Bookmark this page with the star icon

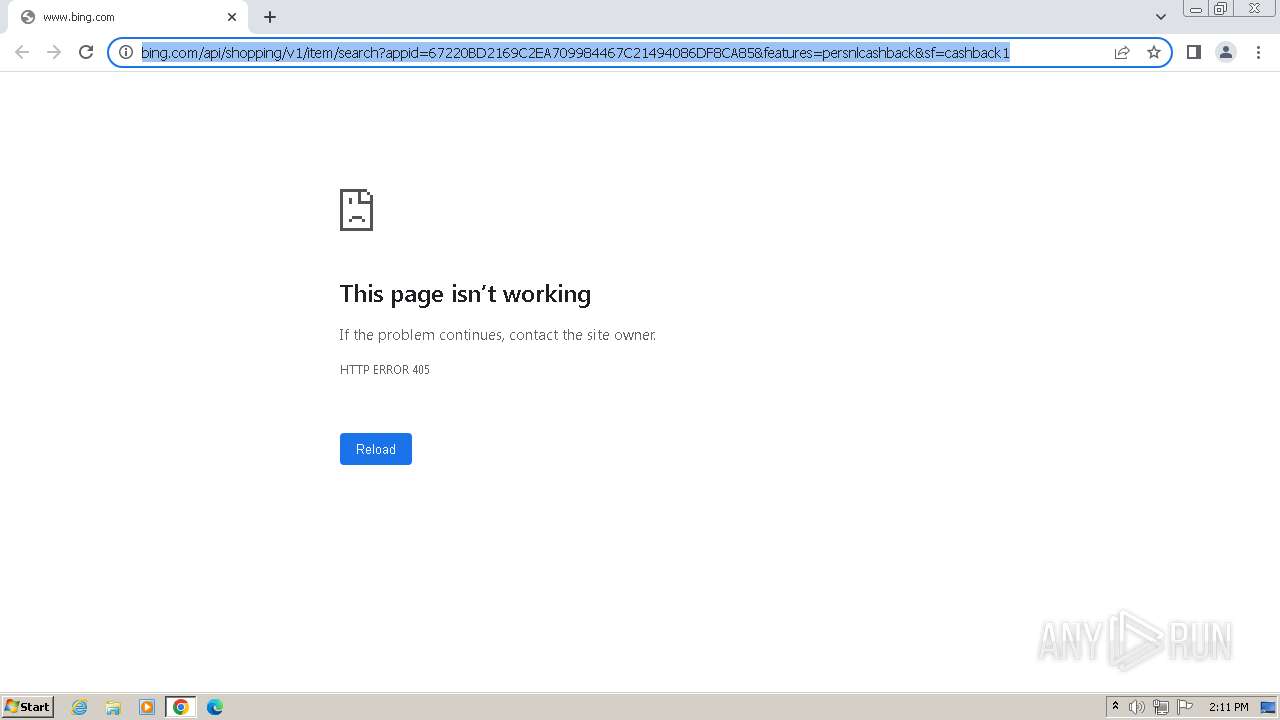coord(1154,52)
